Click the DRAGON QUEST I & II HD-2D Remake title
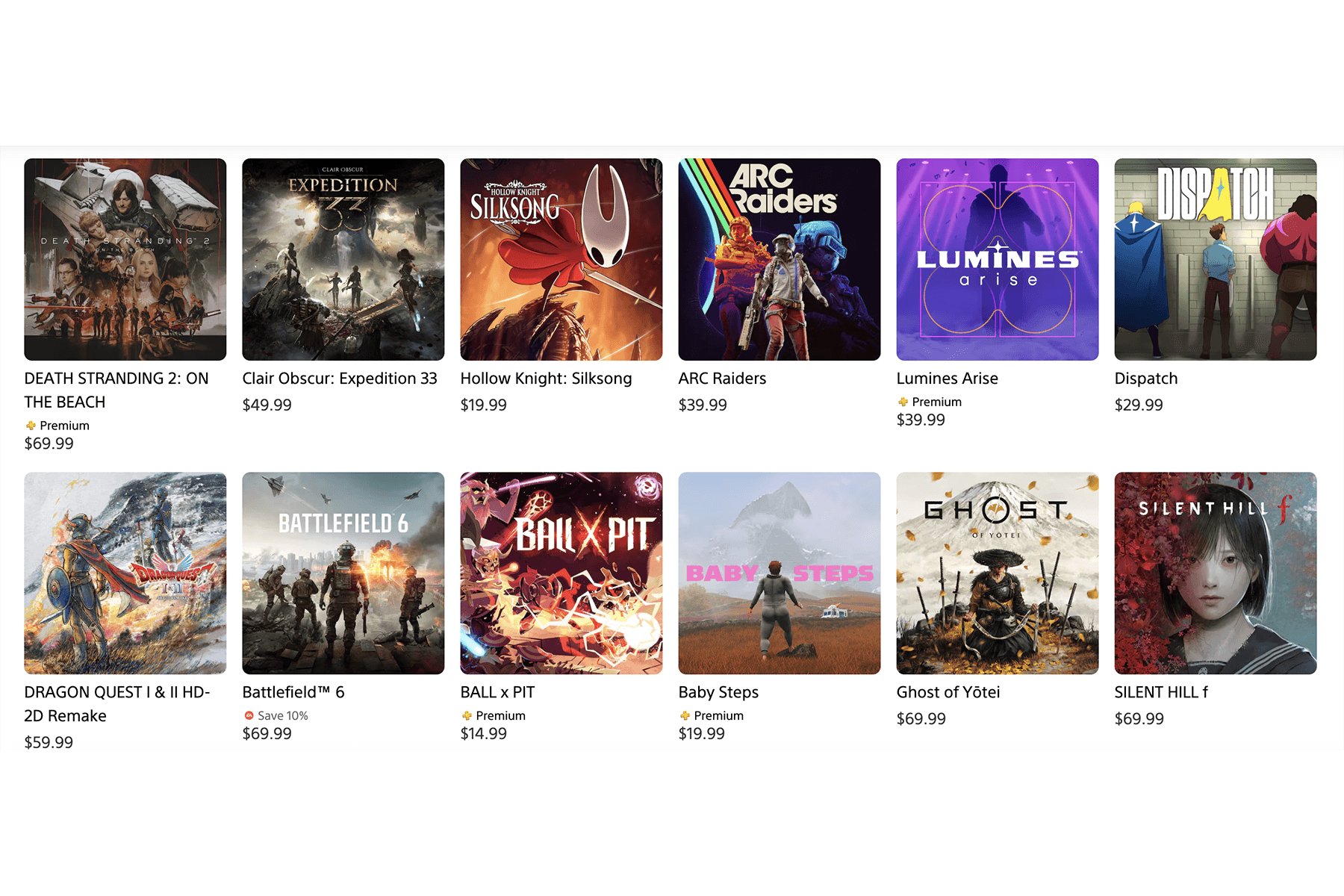The image size is (1344, 896). point(117,704)
